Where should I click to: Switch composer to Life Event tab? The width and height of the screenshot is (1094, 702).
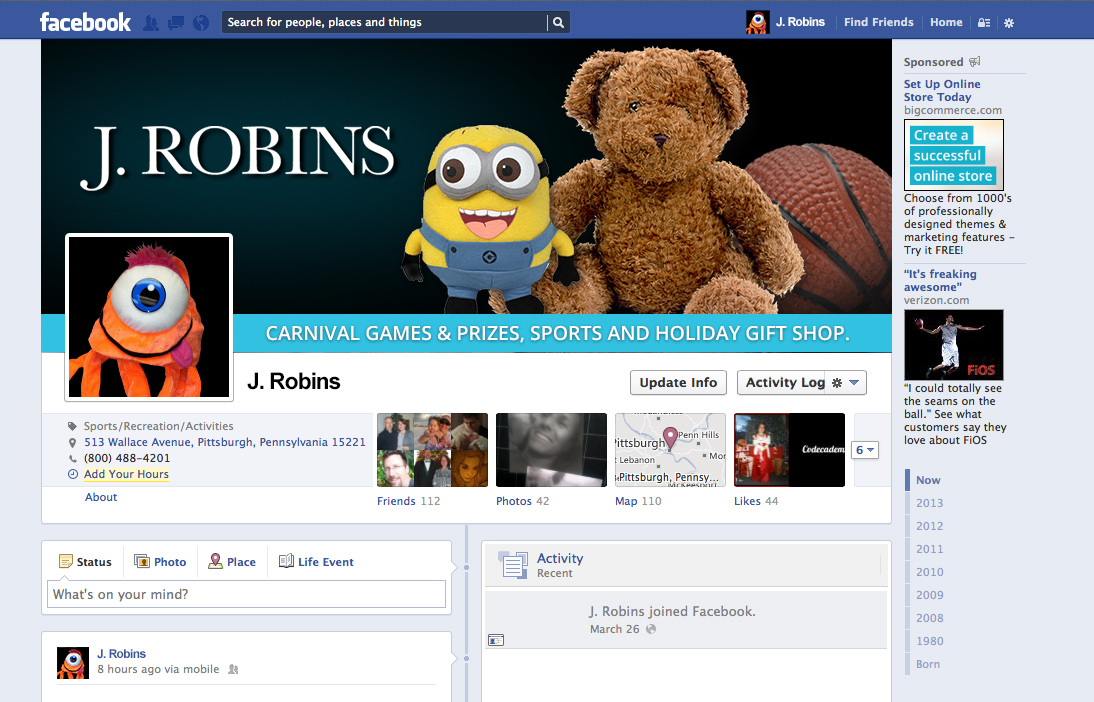tap(317, 562)
